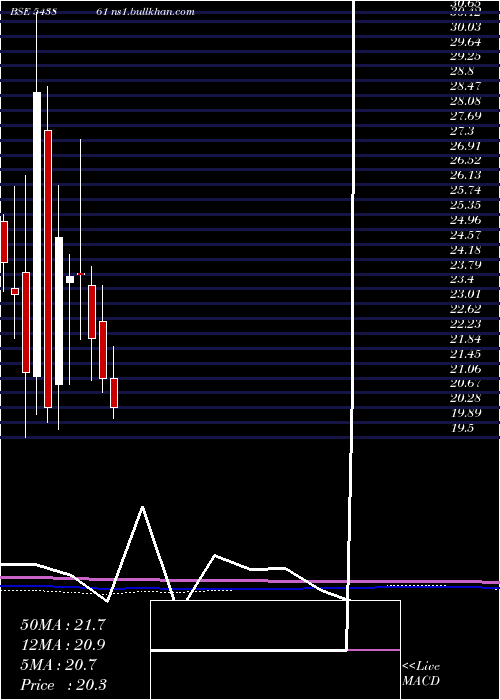The image size is (500, 700).
Task: Click the 24.57 price axis label
Action: pyautogui.click(x=466, y=235)
